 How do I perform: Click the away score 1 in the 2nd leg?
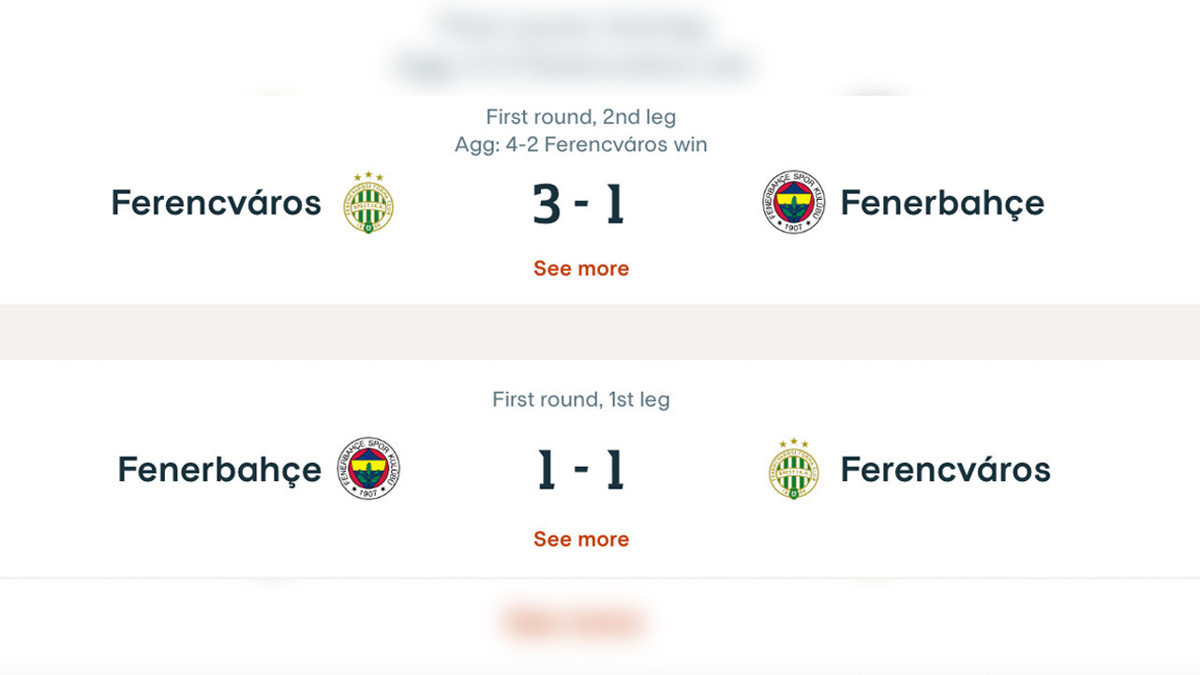[613, 203]
